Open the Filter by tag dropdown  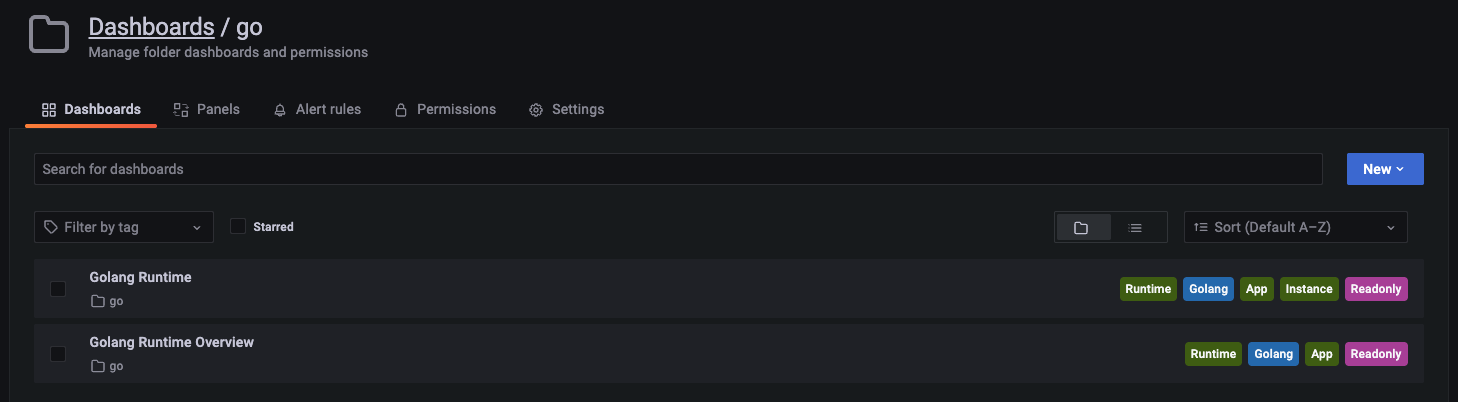click(x=124, y=227)
